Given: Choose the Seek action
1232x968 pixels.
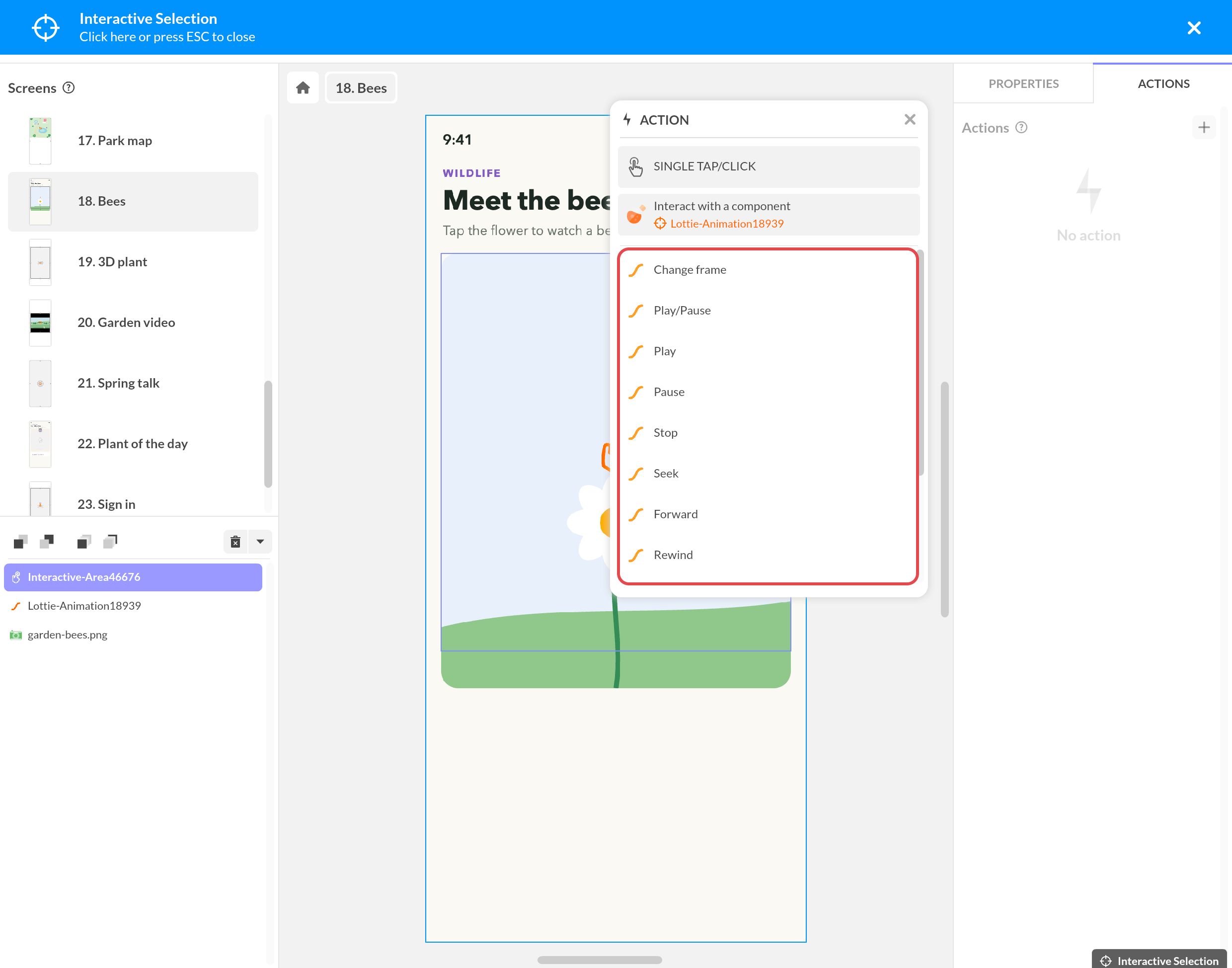Looking at the screenshot, I should (x=769, y=474).
